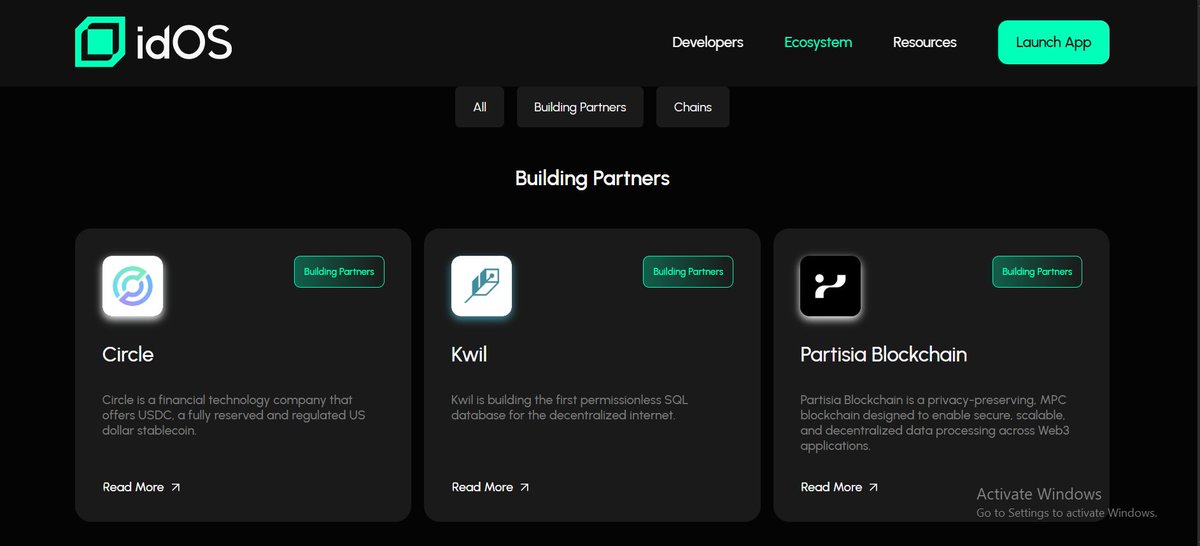Click the Building Partners tag on Circle card
1200x546 pixels.
[339, 272]
